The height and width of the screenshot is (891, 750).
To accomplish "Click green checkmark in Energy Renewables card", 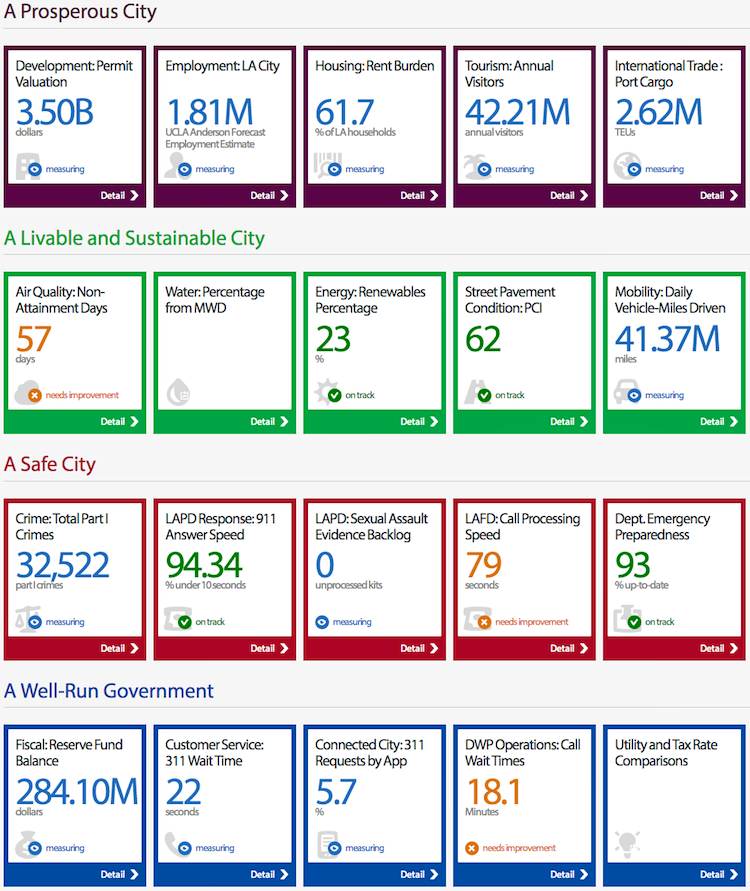I will pos(334,395).
